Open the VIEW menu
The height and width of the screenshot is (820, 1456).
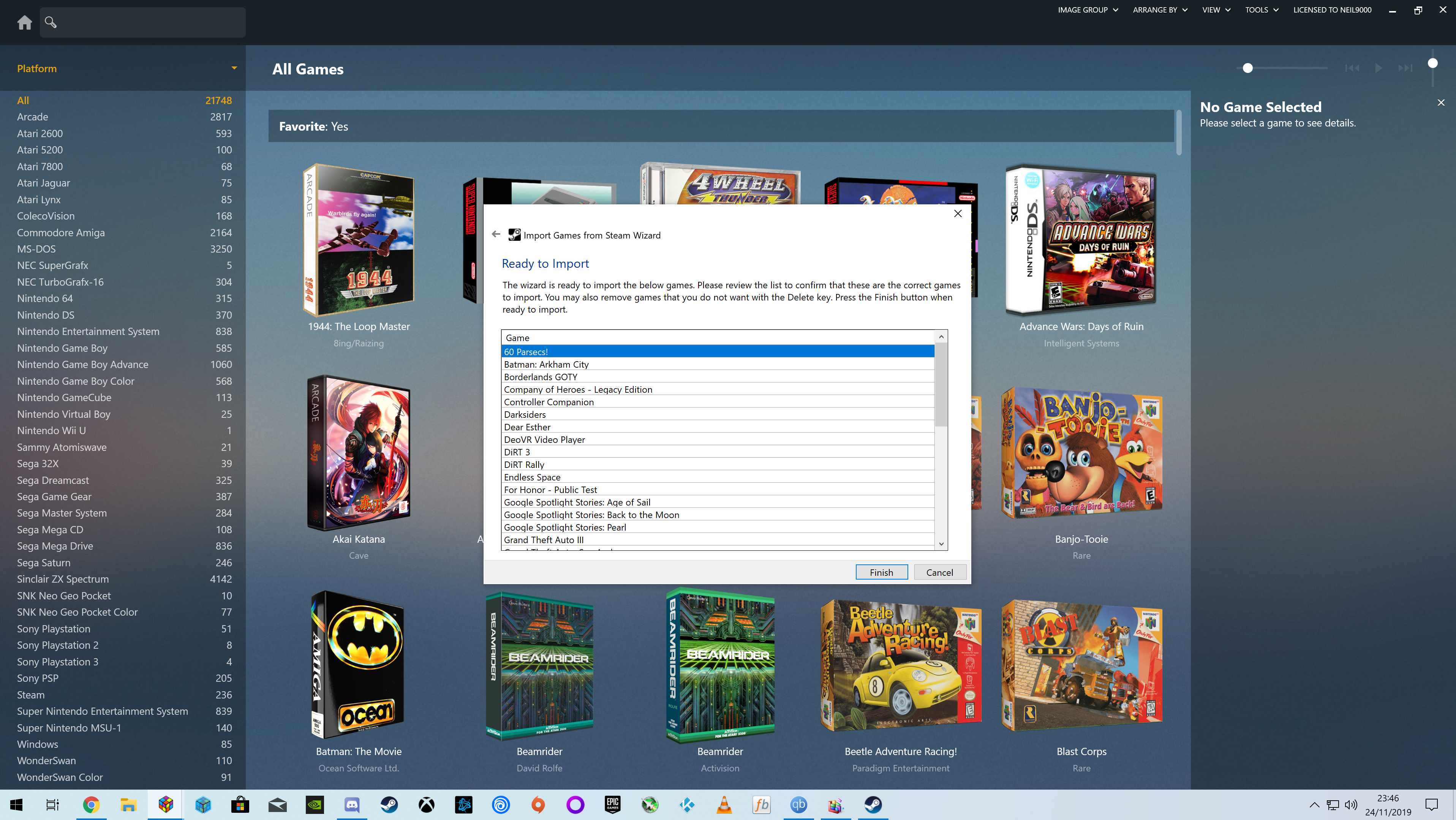1216,9
